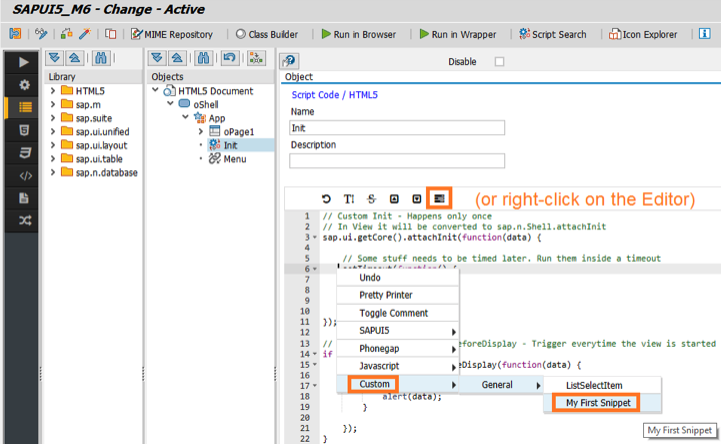Click the binoculars find icon above Library
The width and height of the screenshot is (722, 446).
[x=100, y=58]
